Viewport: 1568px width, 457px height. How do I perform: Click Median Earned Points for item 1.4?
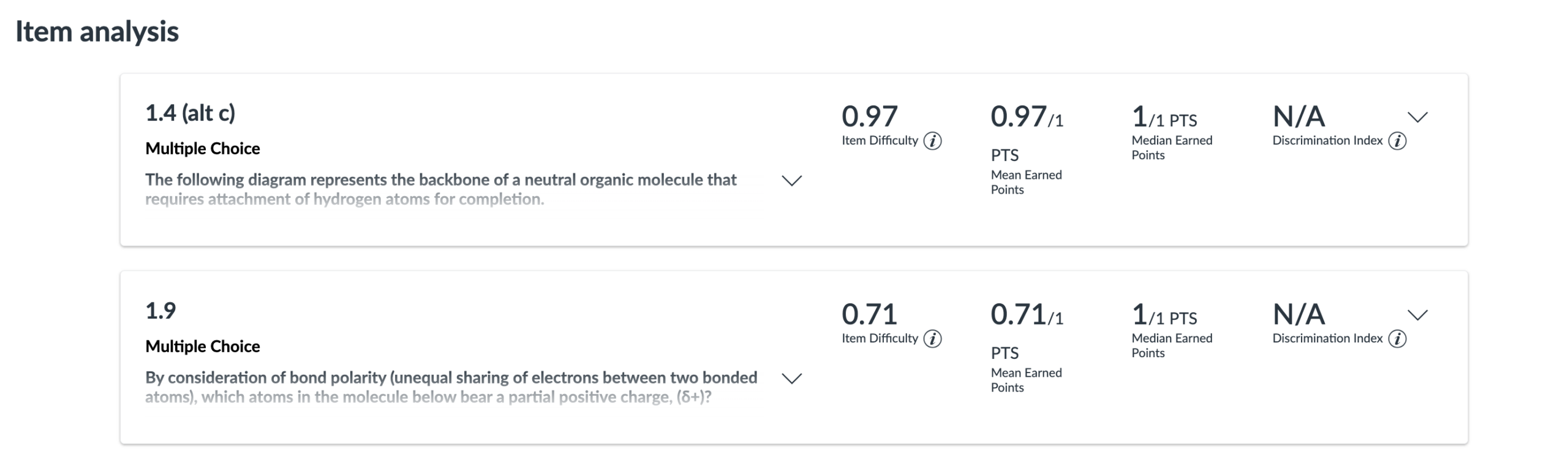(1171, 147)
